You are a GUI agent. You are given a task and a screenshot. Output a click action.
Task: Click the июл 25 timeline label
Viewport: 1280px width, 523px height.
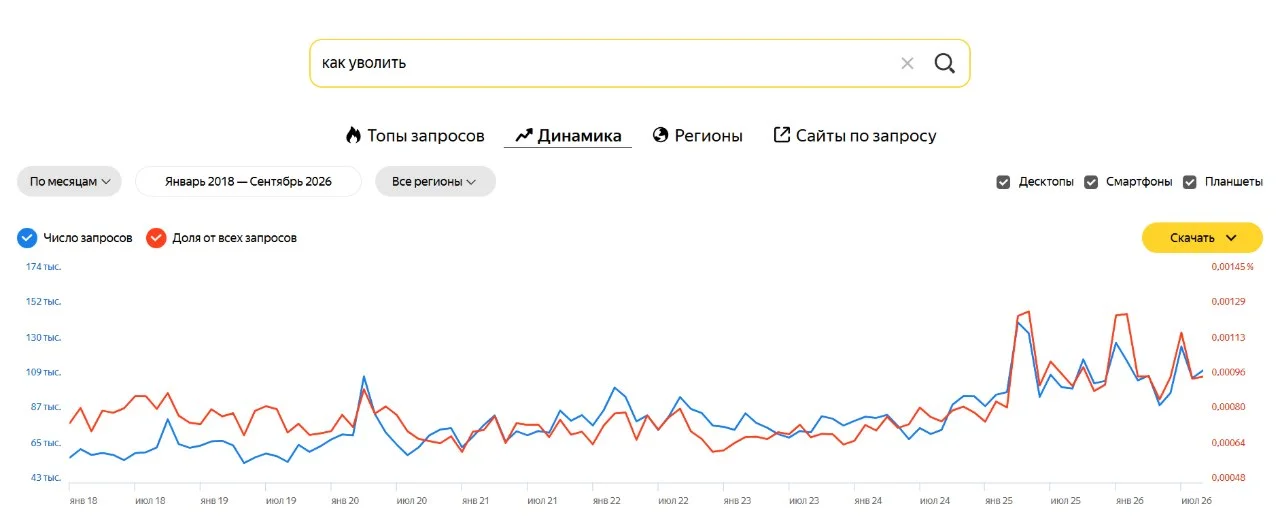[1067, 500]
